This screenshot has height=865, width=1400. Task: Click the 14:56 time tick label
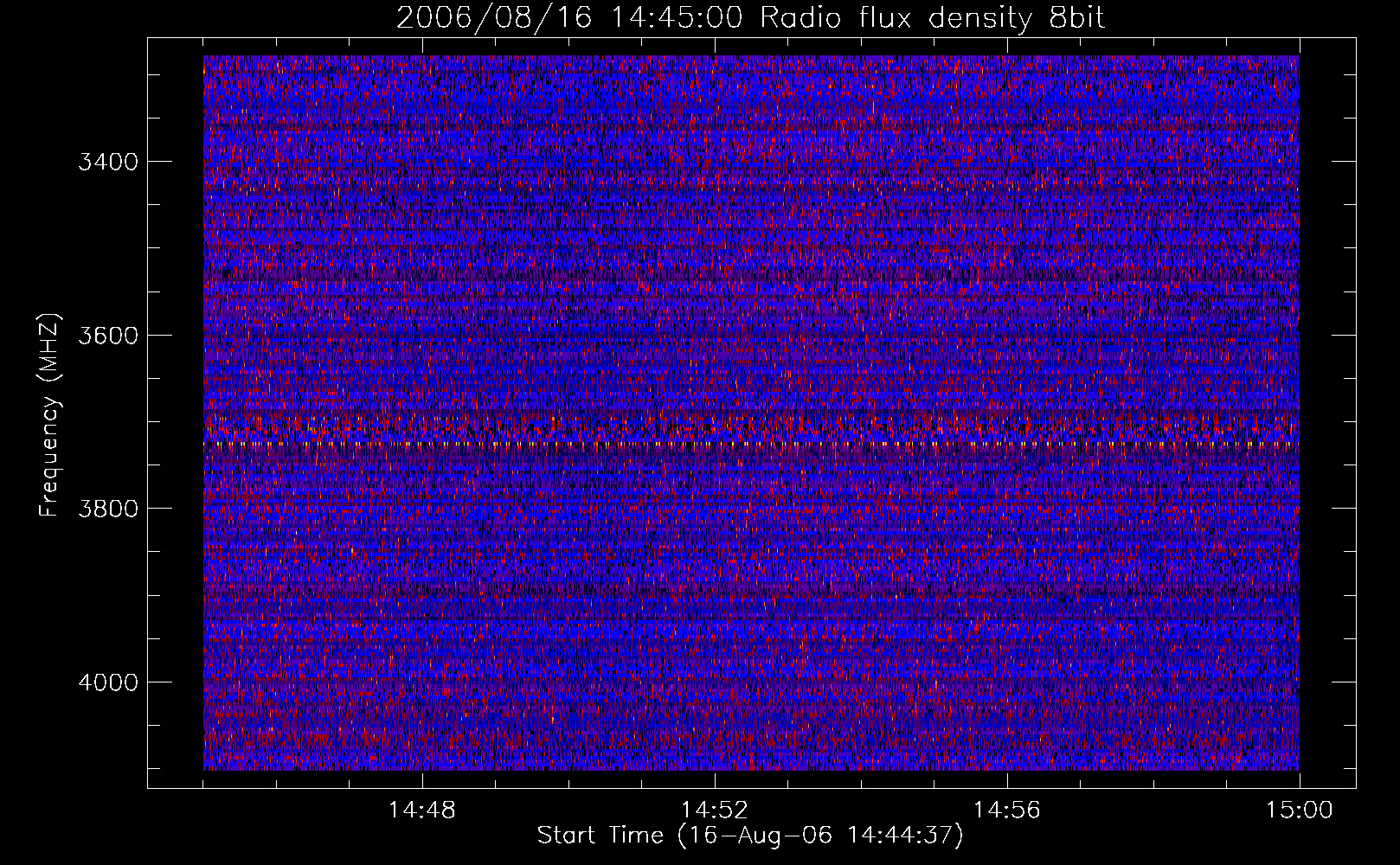1006,811
